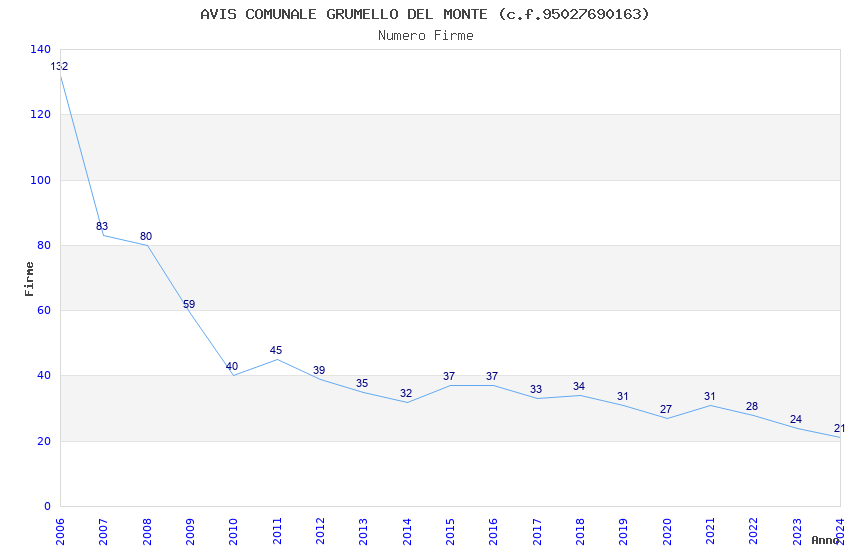Select data label 31 above 2019
This screenshot has height=550, width=850.
[623, 396]
